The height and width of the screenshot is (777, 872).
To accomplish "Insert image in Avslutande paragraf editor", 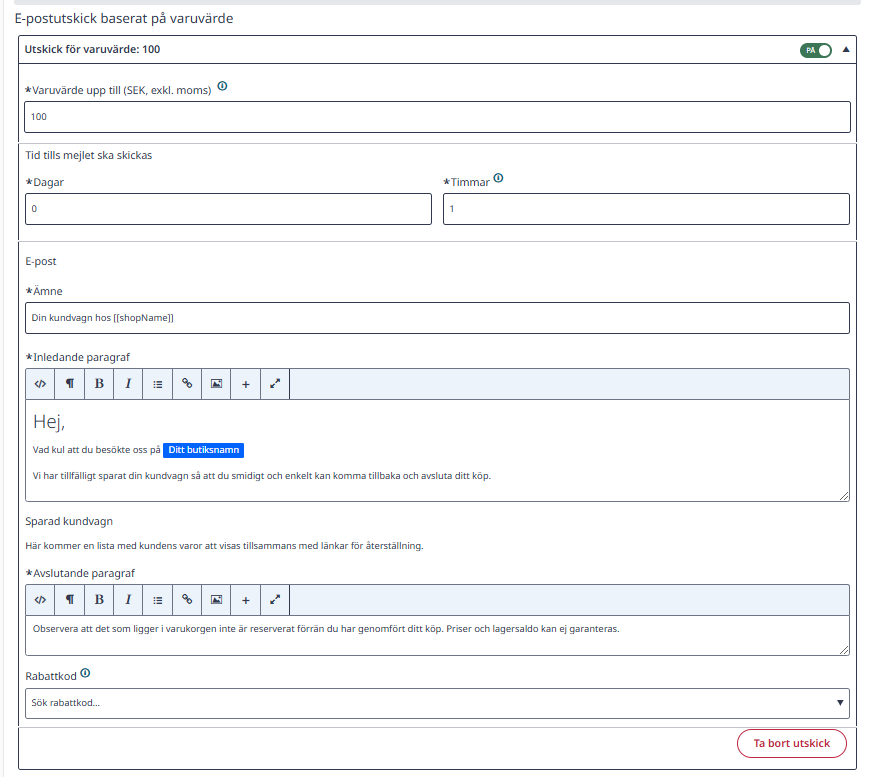I will pyautogui.click(x=216, y=600).
